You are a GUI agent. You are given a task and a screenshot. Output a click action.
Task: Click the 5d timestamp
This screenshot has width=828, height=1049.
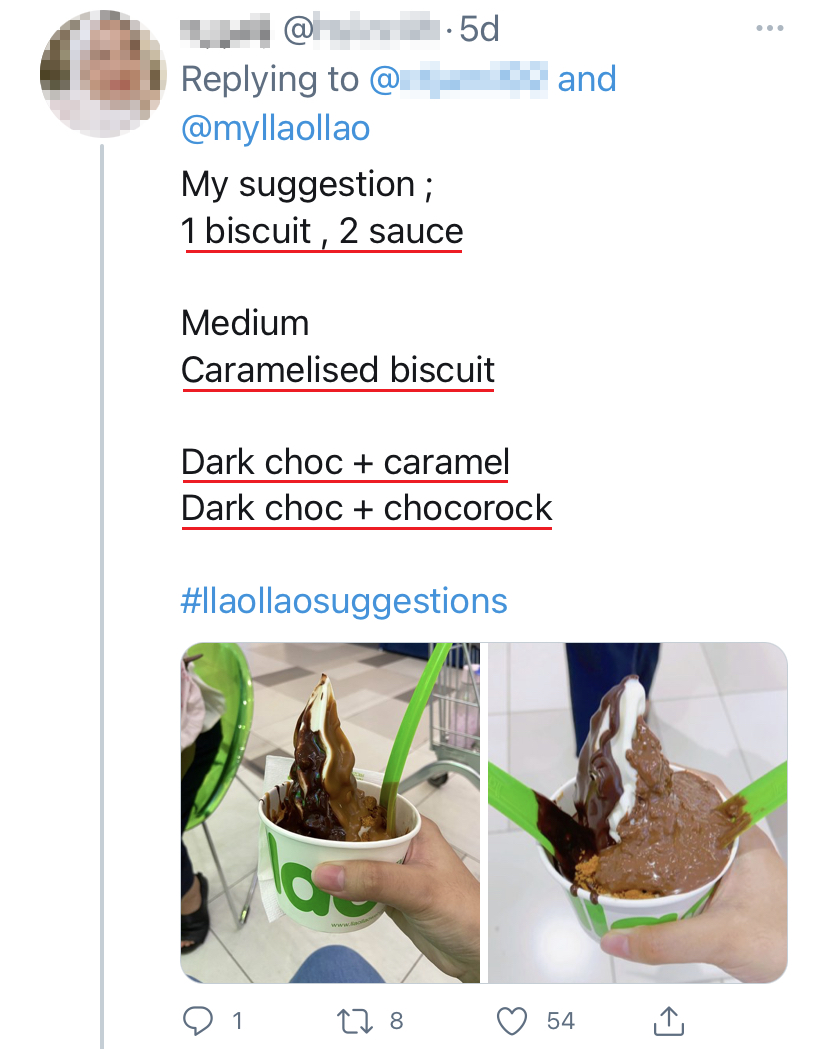tap(479, 31)
